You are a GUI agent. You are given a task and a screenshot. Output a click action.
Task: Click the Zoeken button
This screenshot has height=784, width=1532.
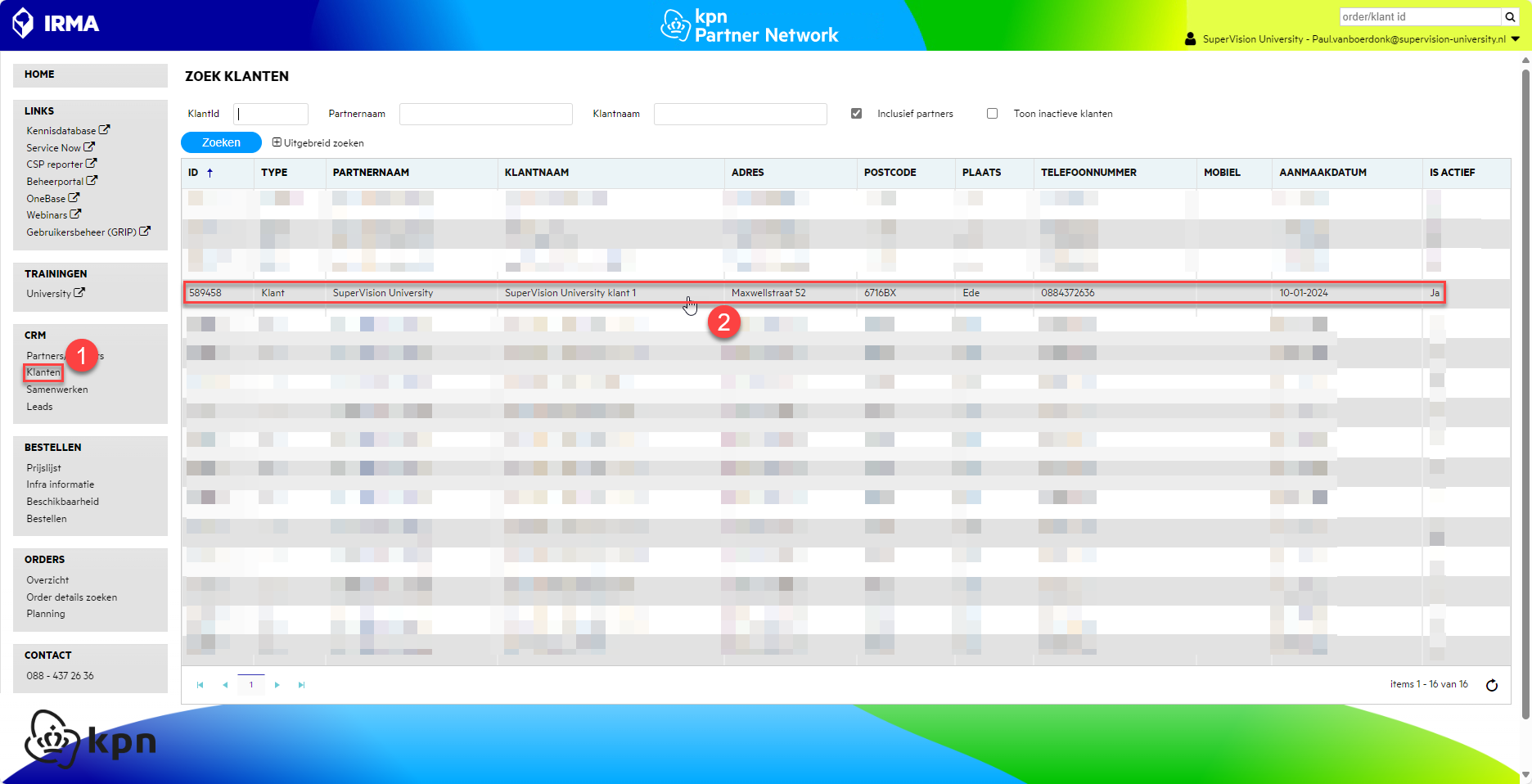tap(221, 142)
